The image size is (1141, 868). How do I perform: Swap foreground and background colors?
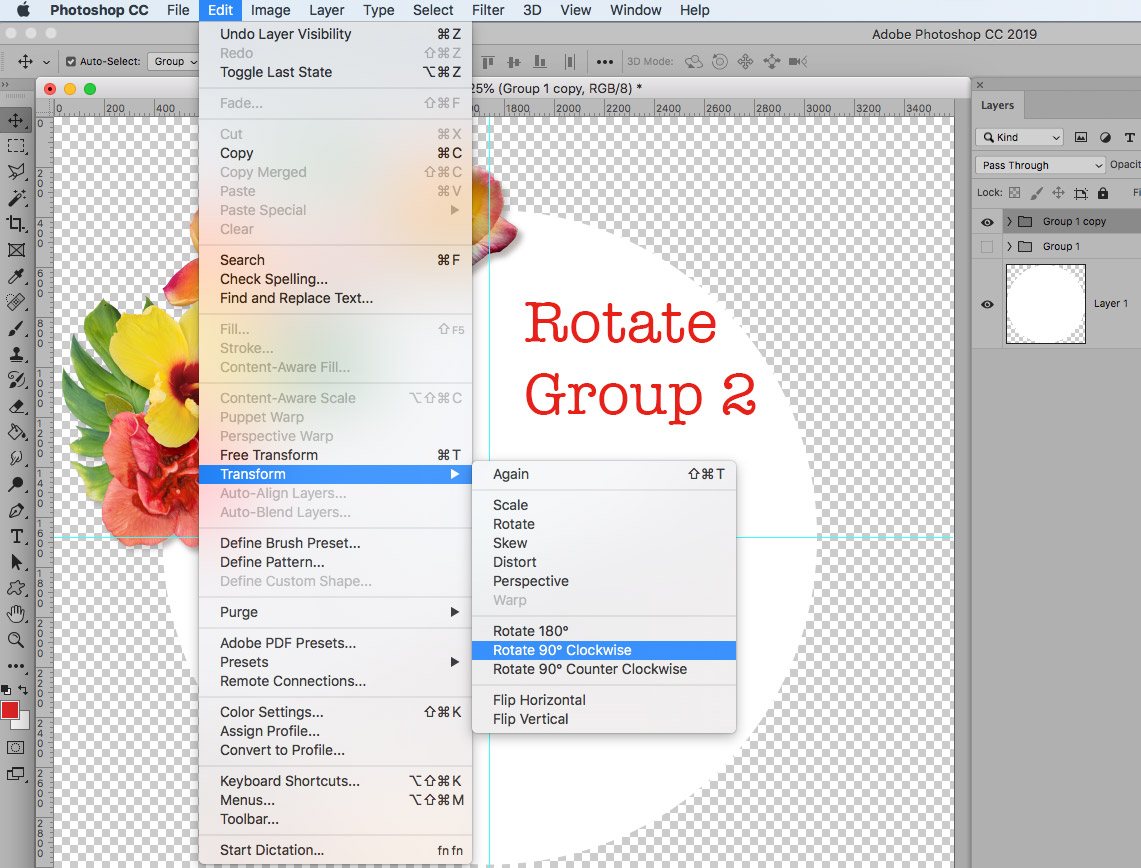point(23,689)
